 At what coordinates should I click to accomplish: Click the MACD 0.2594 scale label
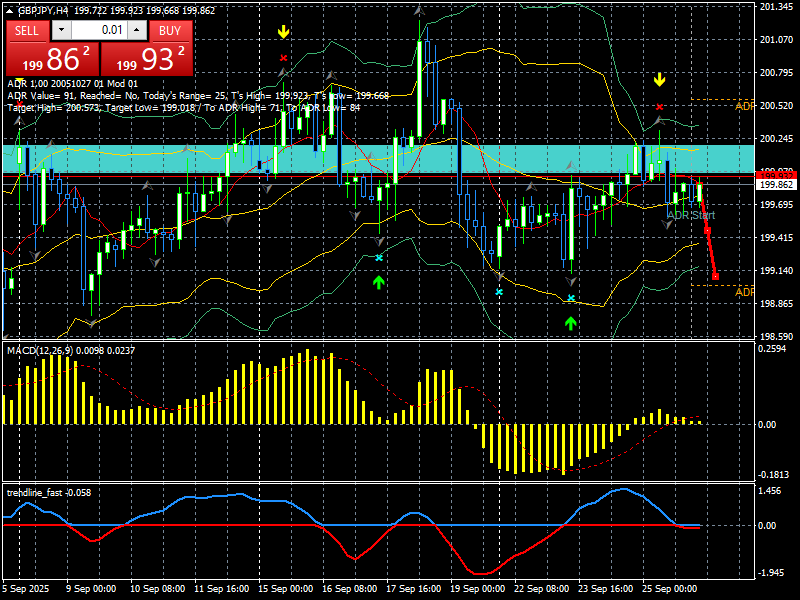coord(772,348)
